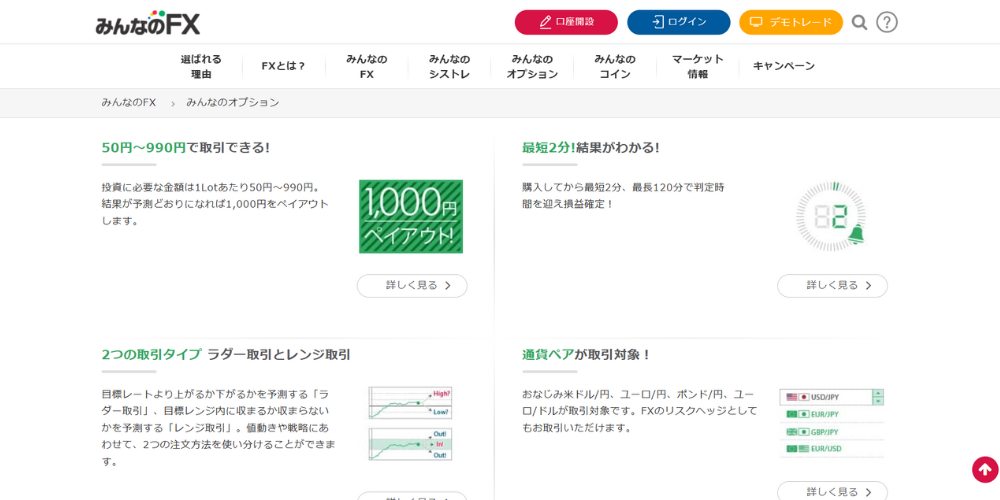This screenshot has height=500, width=1000.
Task: Click the EUR/JPY currency pair row
Action: tap(832, 415)
